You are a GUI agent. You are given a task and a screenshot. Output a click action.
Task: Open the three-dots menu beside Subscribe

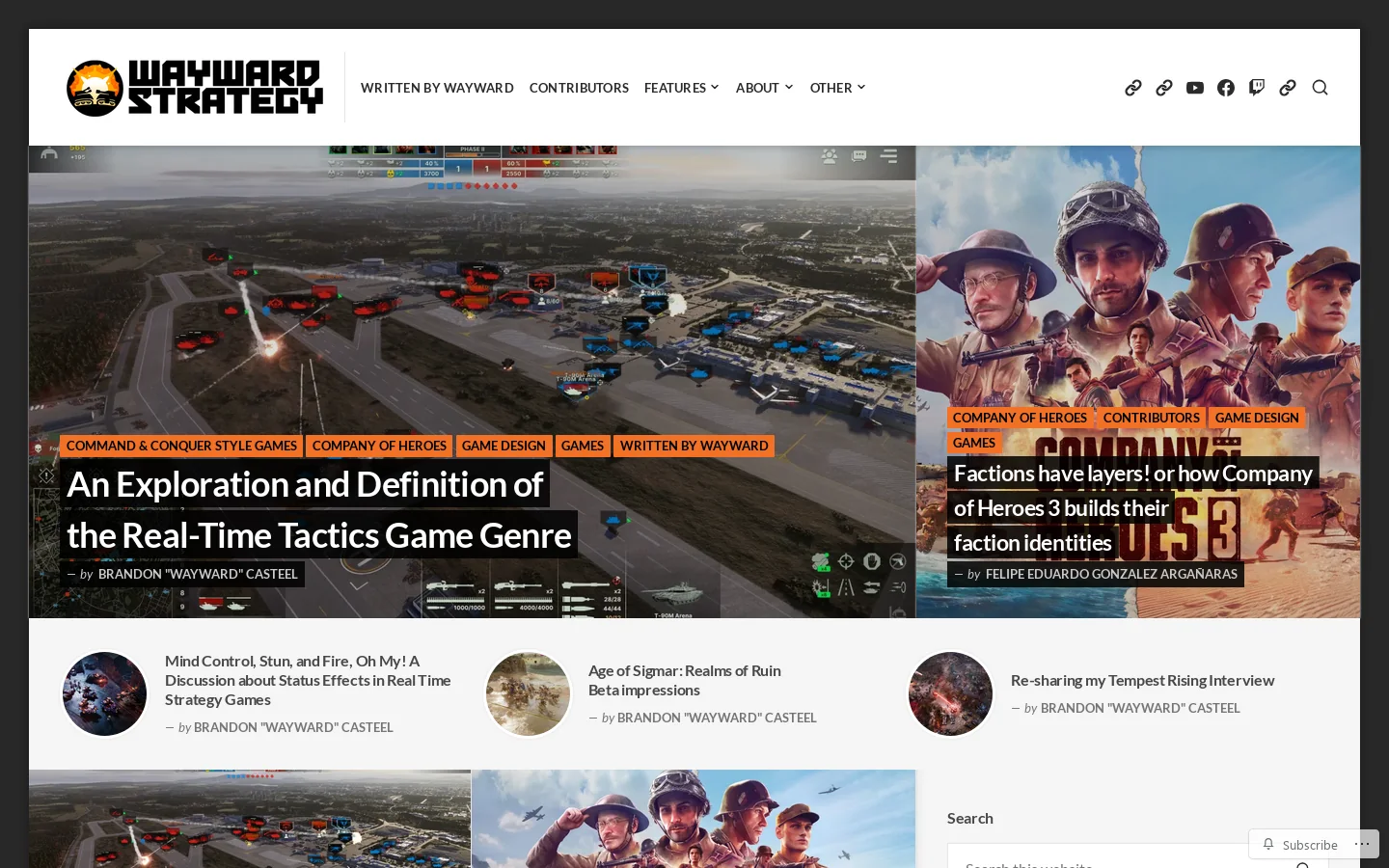pyautogui.click(x=1362, y=844)
